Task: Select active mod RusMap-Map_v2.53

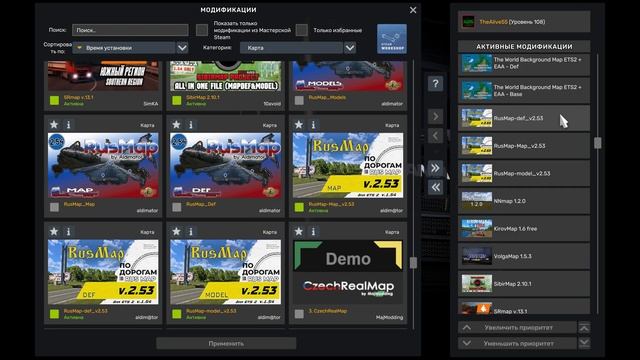Action: [524, 146]
